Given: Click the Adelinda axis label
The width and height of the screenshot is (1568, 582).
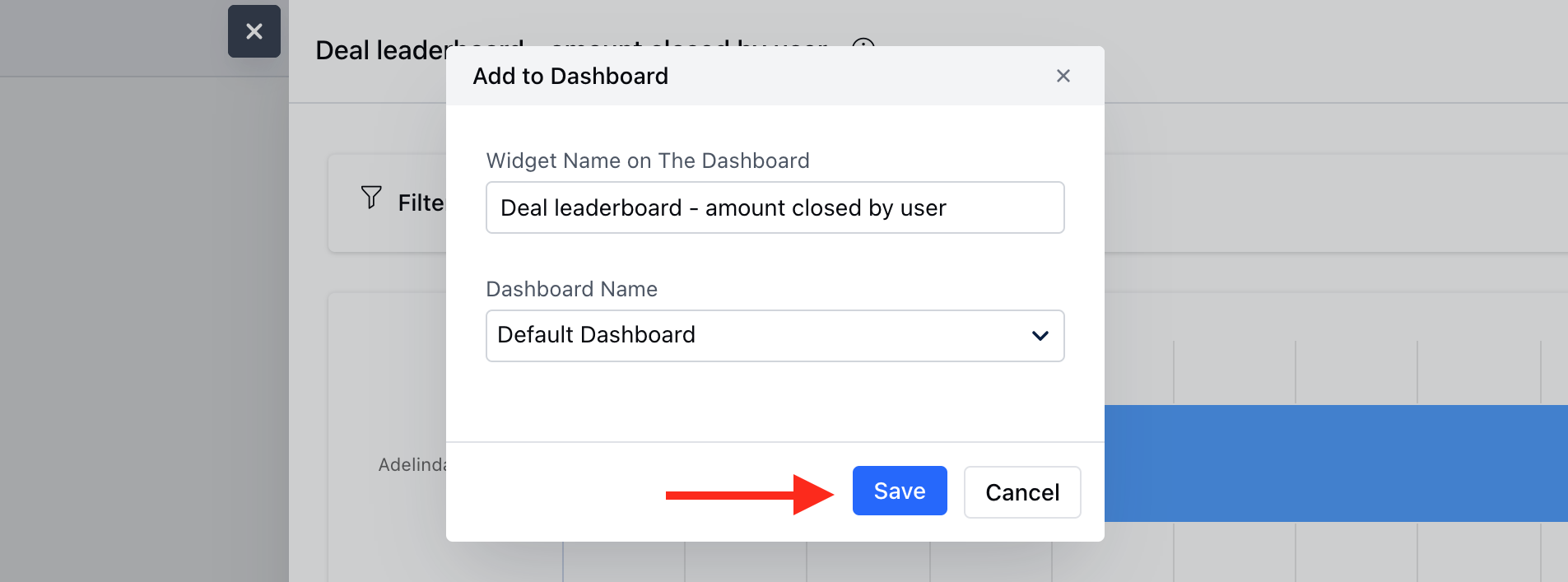Looking at the screenshot, I should pos(412,464).
